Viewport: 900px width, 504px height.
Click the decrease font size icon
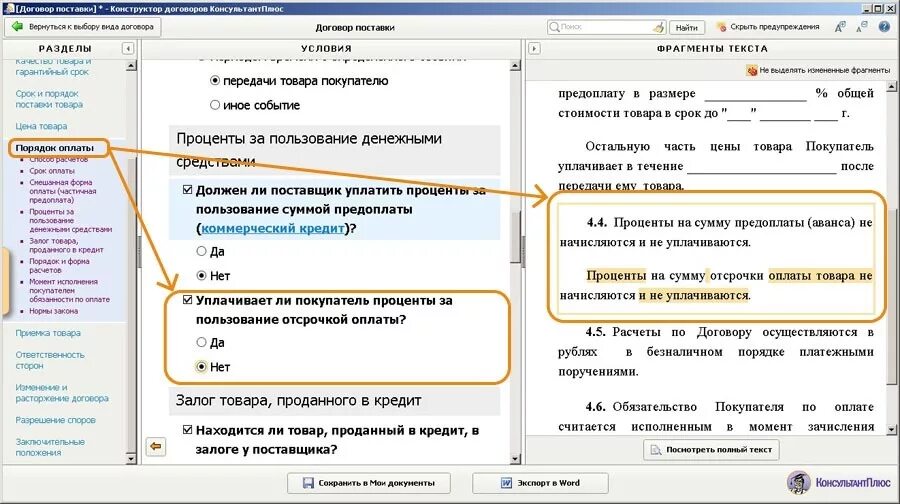tap(862, 26)
